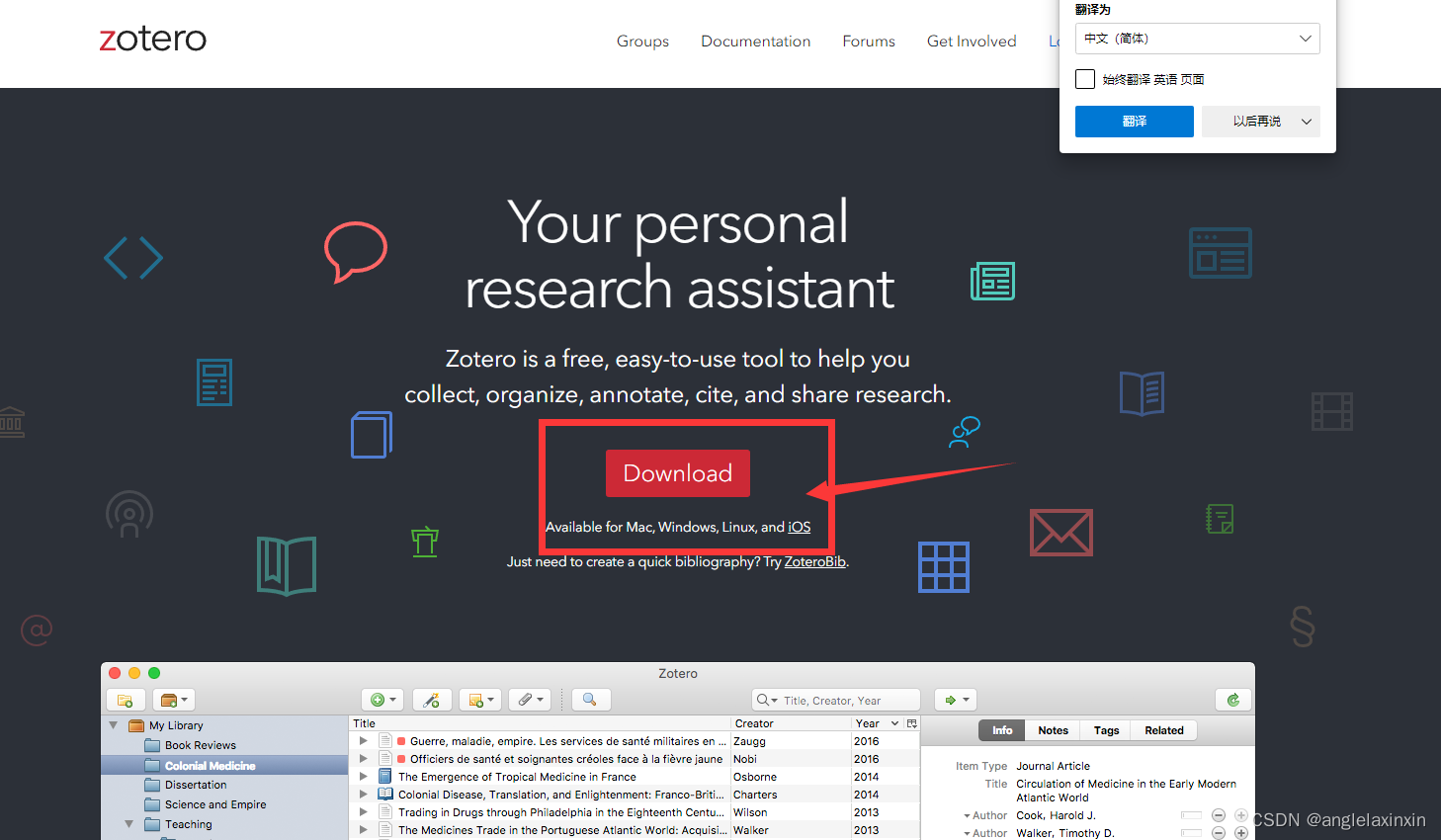
Task: Select the Book Reviews collection
Action: (200, 745)
